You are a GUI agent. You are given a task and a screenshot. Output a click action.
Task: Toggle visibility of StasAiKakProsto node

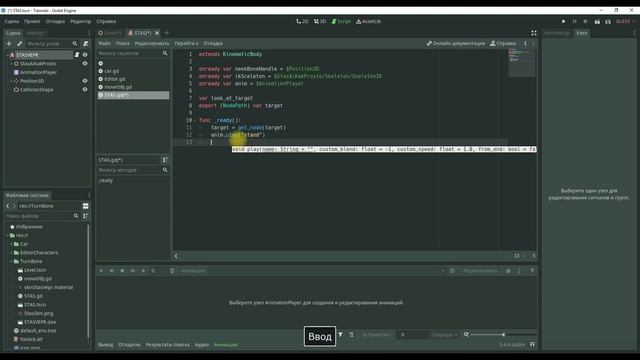(x=85, y=64)
